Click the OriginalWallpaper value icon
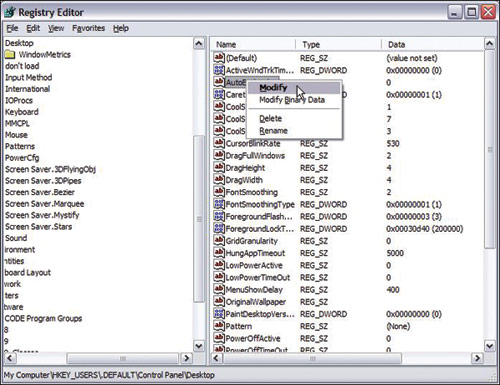The width and height of the screenshot is (500, 385). (219, 301)
